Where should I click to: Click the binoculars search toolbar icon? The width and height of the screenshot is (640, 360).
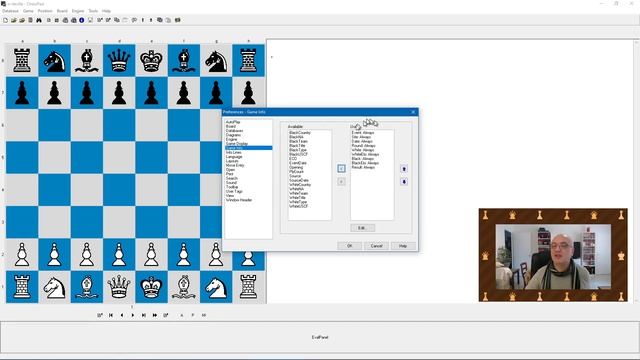coord(39,20)
